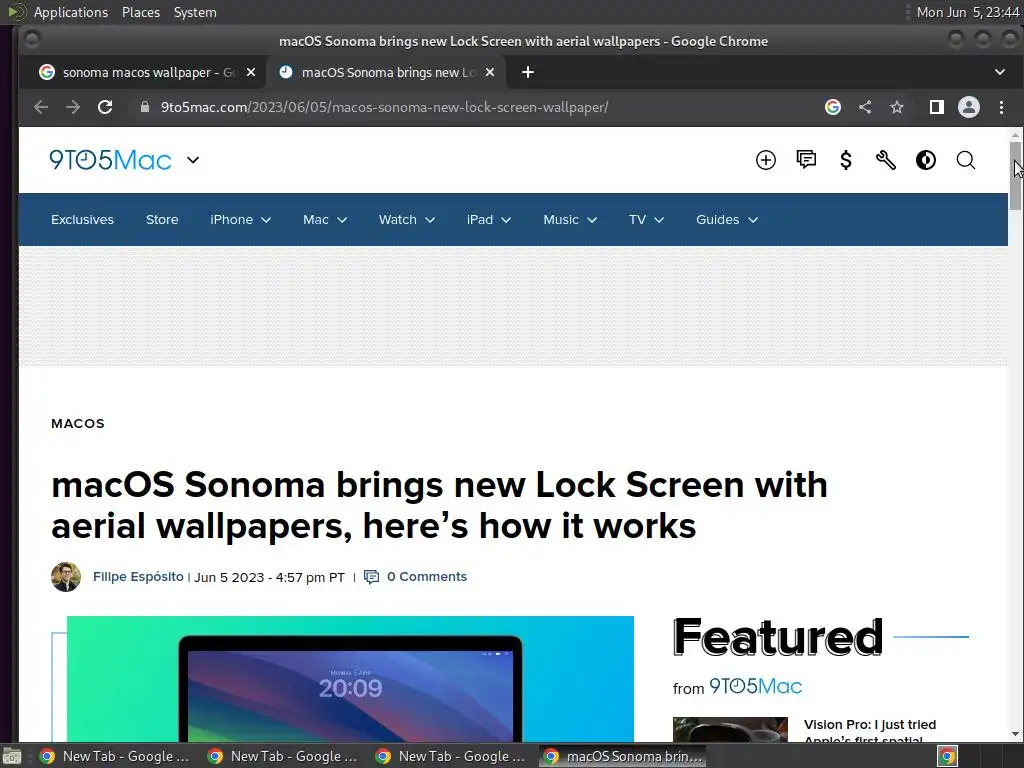Click the wrench tools icon
Image resolution: width=1024 pixels, height=768 pixels.
click(886, 160)
